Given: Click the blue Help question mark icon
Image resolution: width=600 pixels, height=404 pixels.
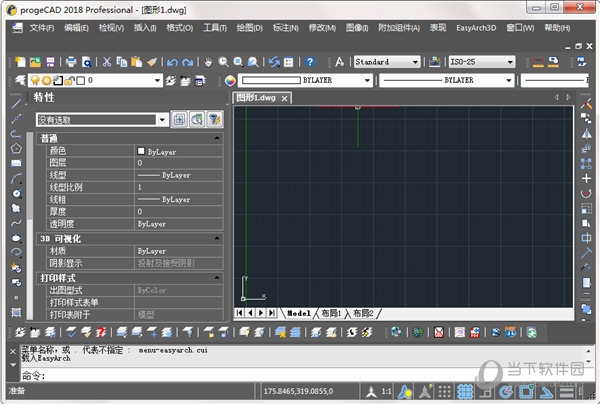Looking at the screenshot, I should tap(310, 62).
